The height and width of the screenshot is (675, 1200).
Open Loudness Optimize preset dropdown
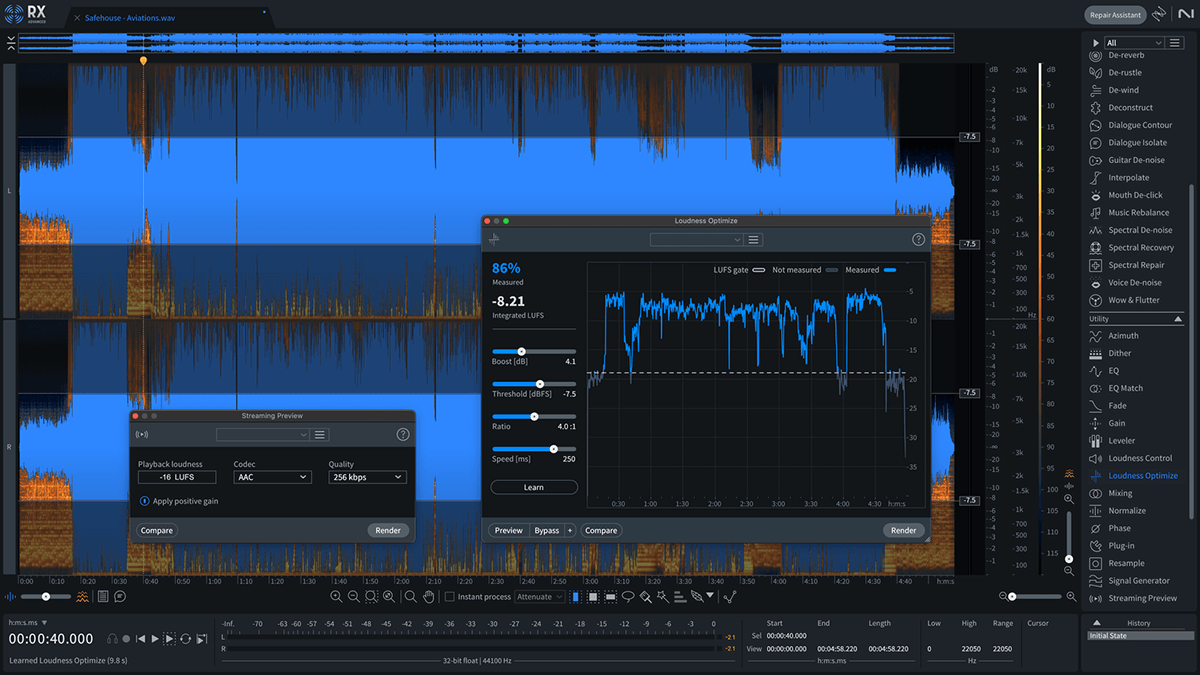point(696,240)
